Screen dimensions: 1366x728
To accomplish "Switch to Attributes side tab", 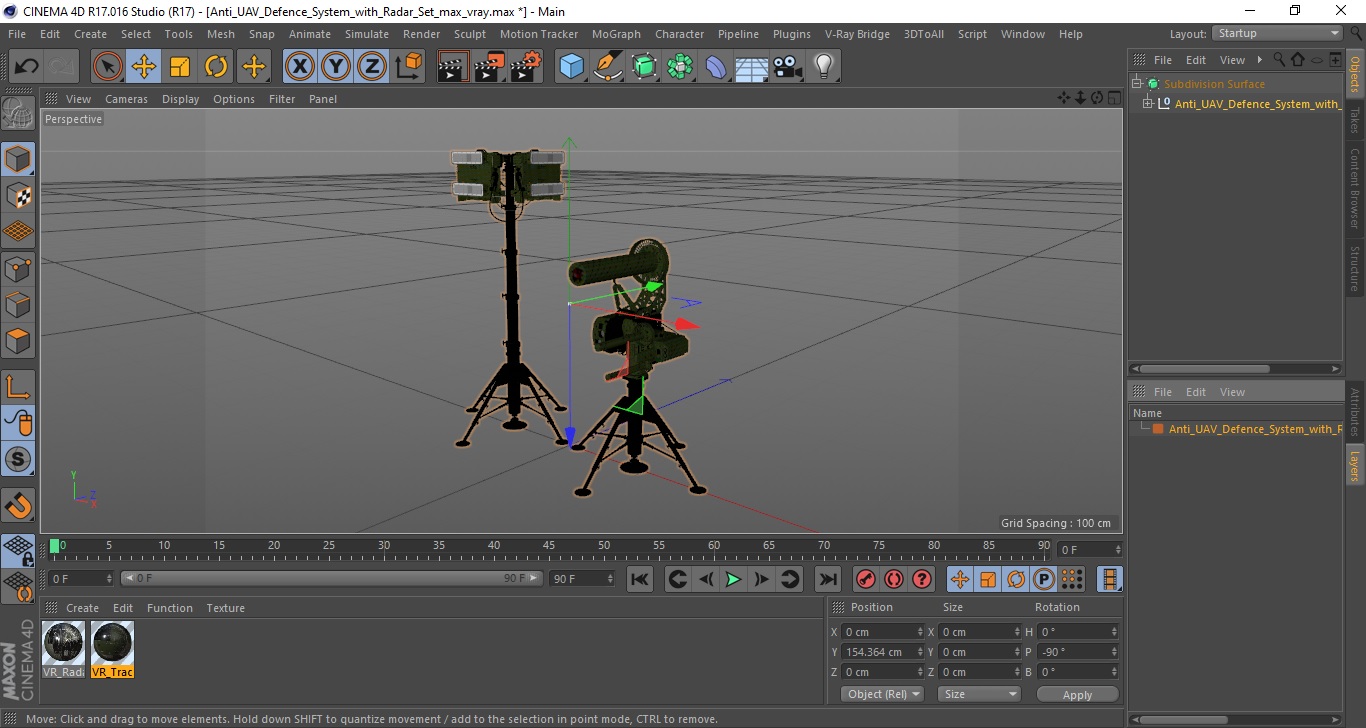I will (1354, 411).
